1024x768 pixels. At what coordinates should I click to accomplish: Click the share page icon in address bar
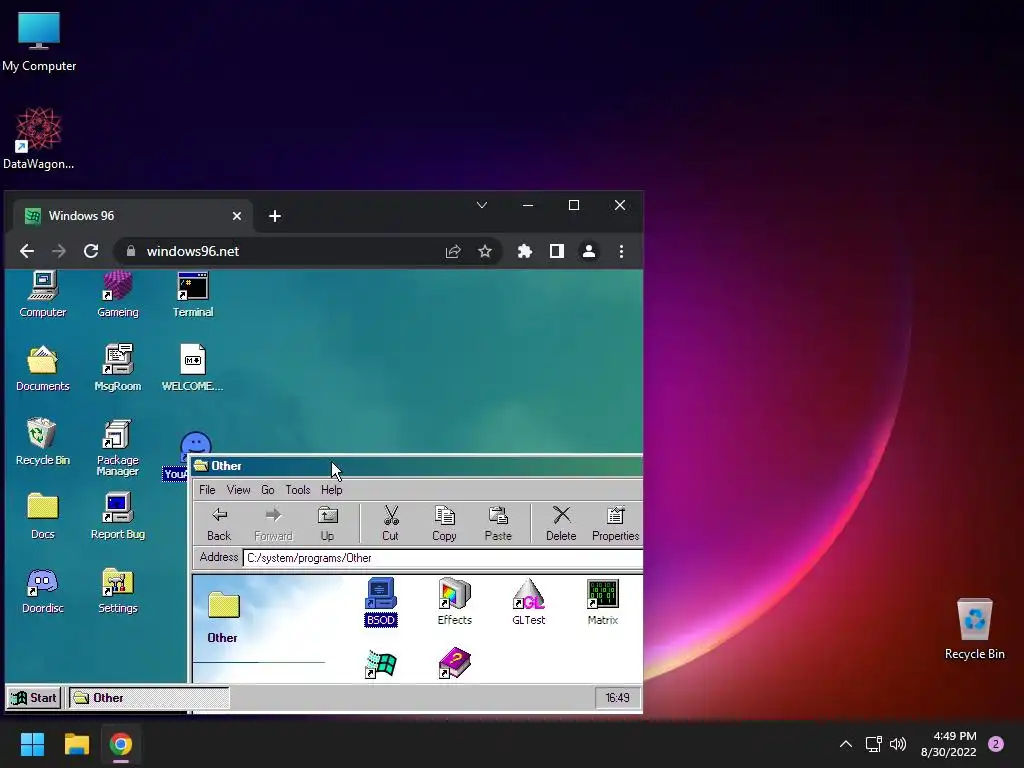pos(453,251)
